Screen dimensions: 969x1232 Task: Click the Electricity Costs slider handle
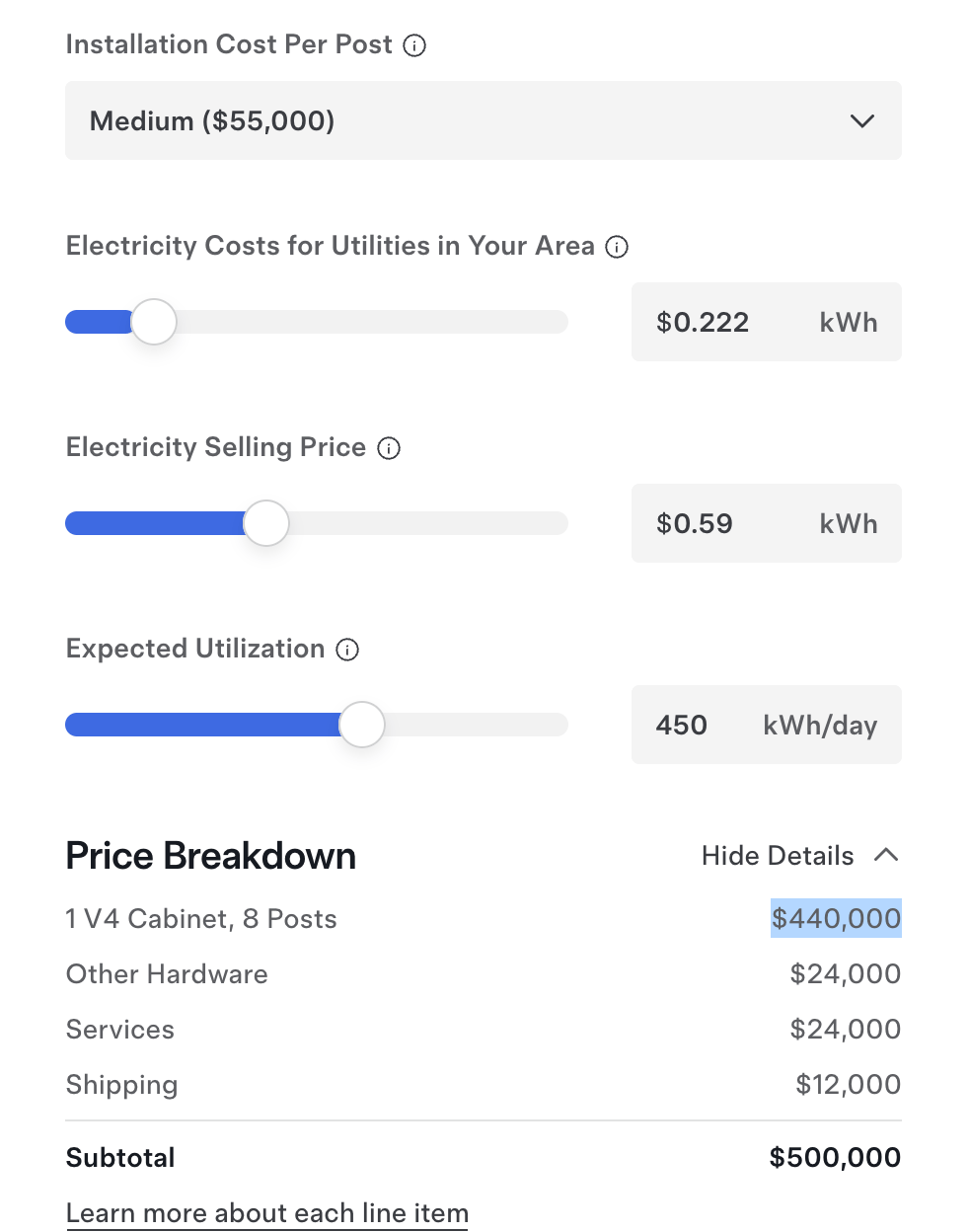coord(154,322)
